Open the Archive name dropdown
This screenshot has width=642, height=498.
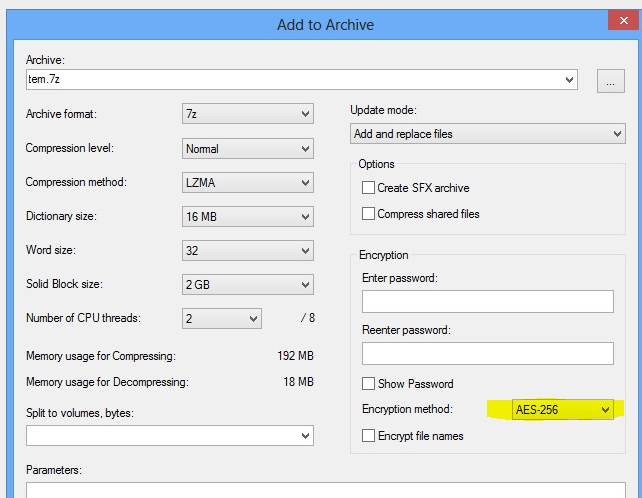pyautogui.click(x=569, y=79)
